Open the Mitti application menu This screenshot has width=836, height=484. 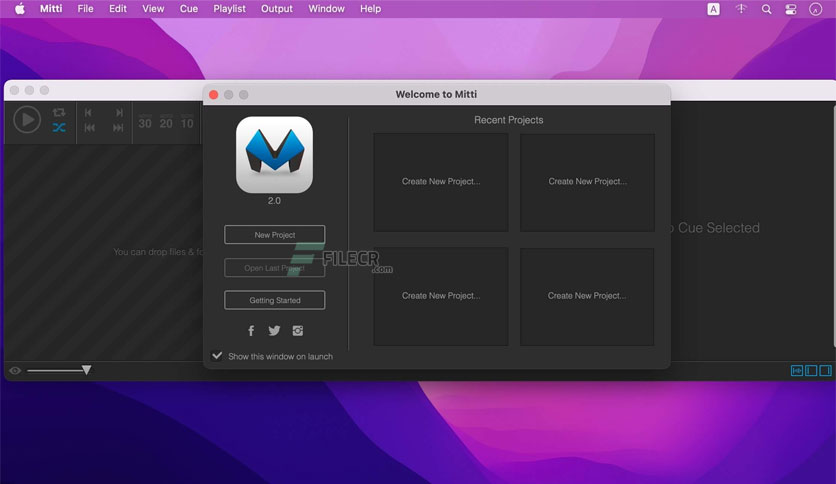coord(51,9)
